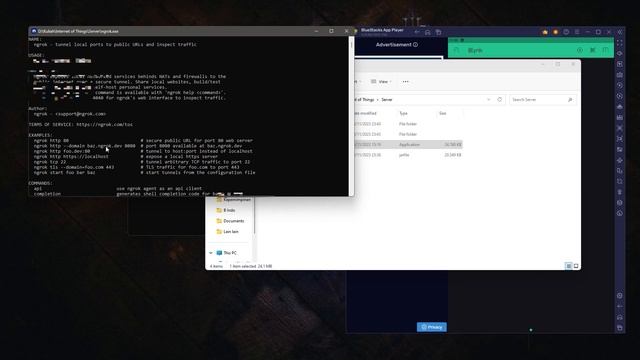Image resolution: width=640 pixels, height=360 pixels.
Task: Switch Explorer to details view via status bar icon
Action: click(x=569, y=266)
